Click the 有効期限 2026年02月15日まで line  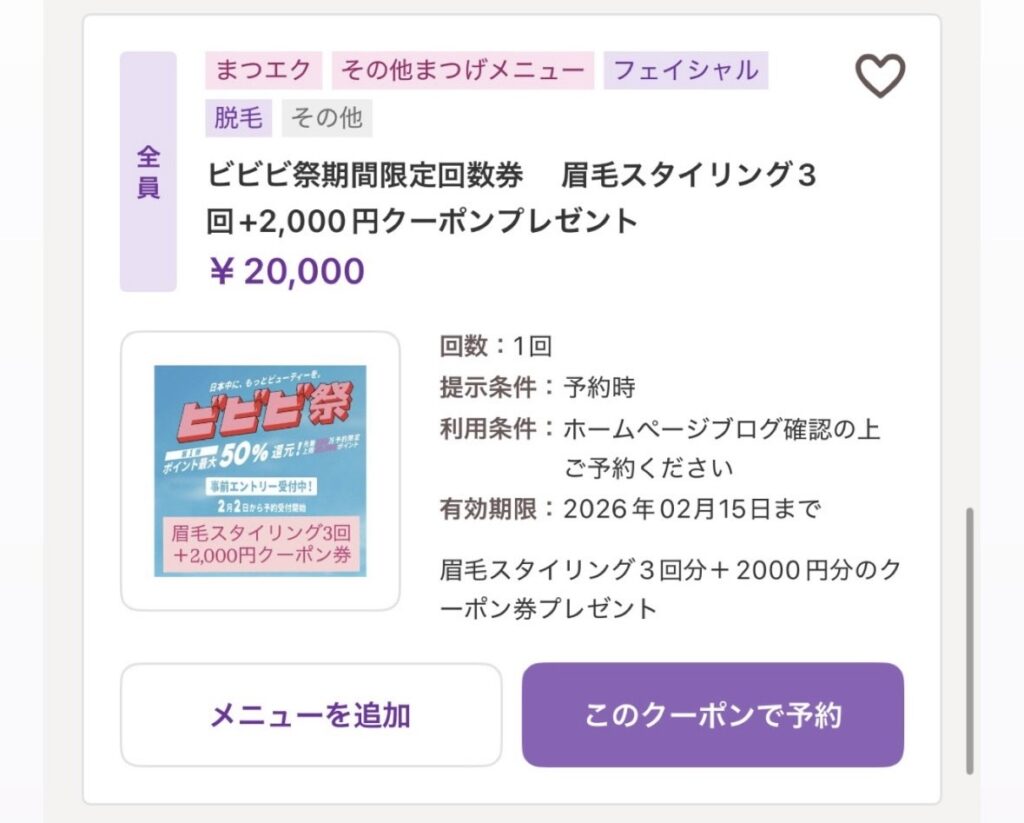(630, 509)
